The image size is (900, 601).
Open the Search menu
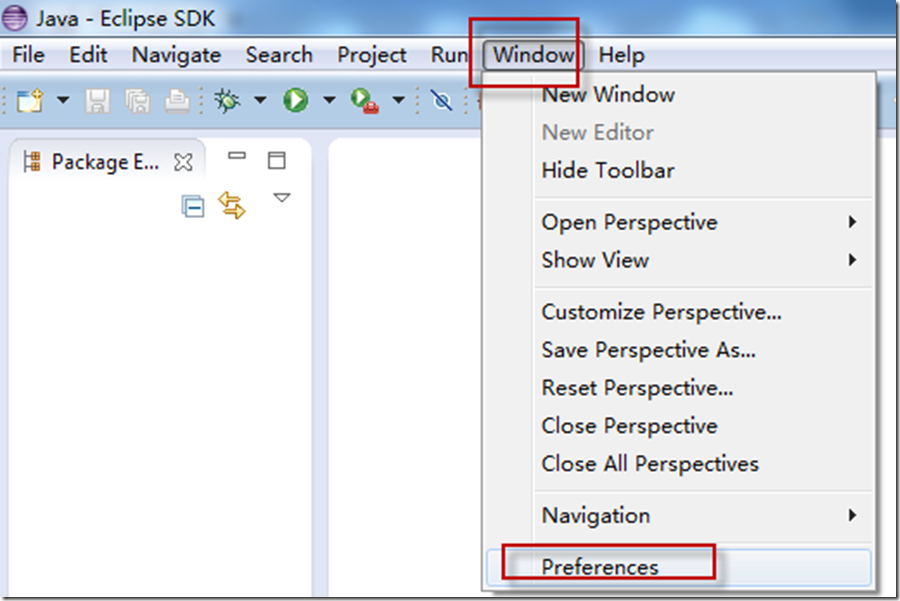coord(279,55)
